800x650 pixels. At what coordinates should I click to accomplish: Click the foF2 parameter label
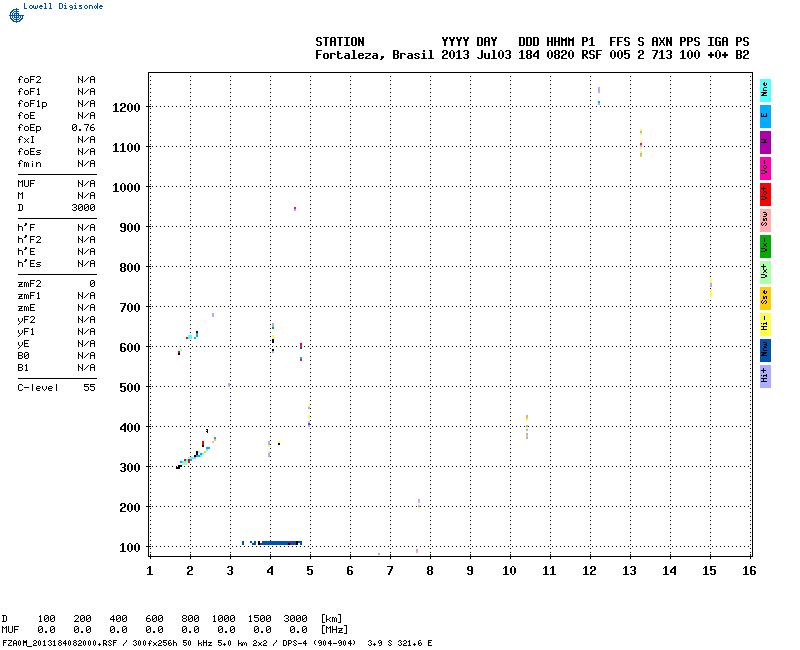(29, 80)
